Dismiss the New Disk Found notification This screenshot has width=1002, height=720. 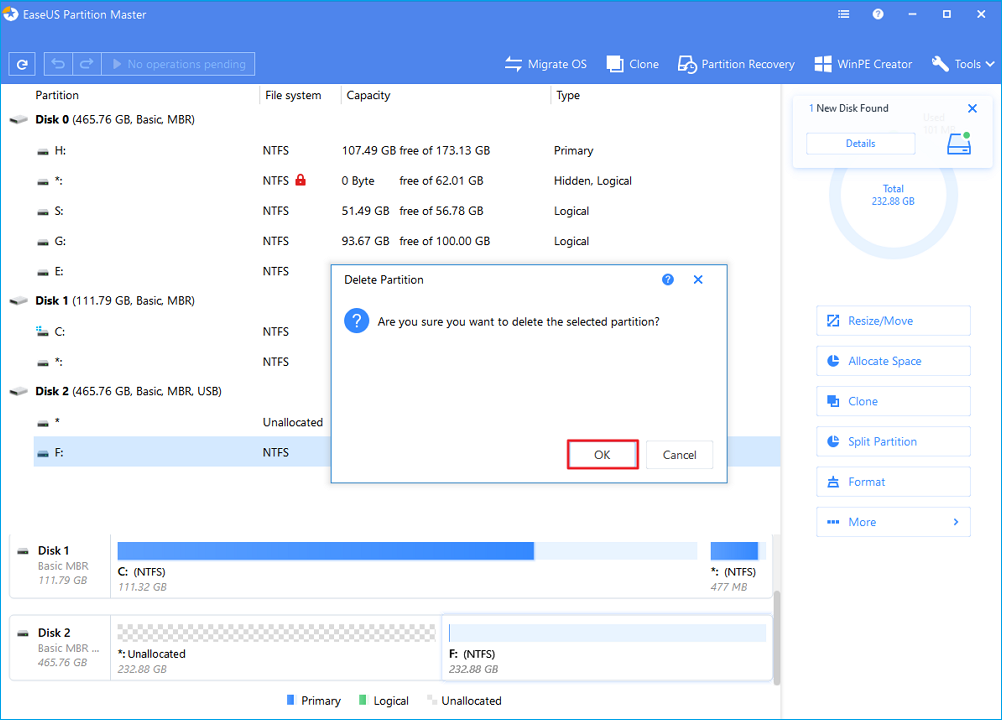coord(972,108)
